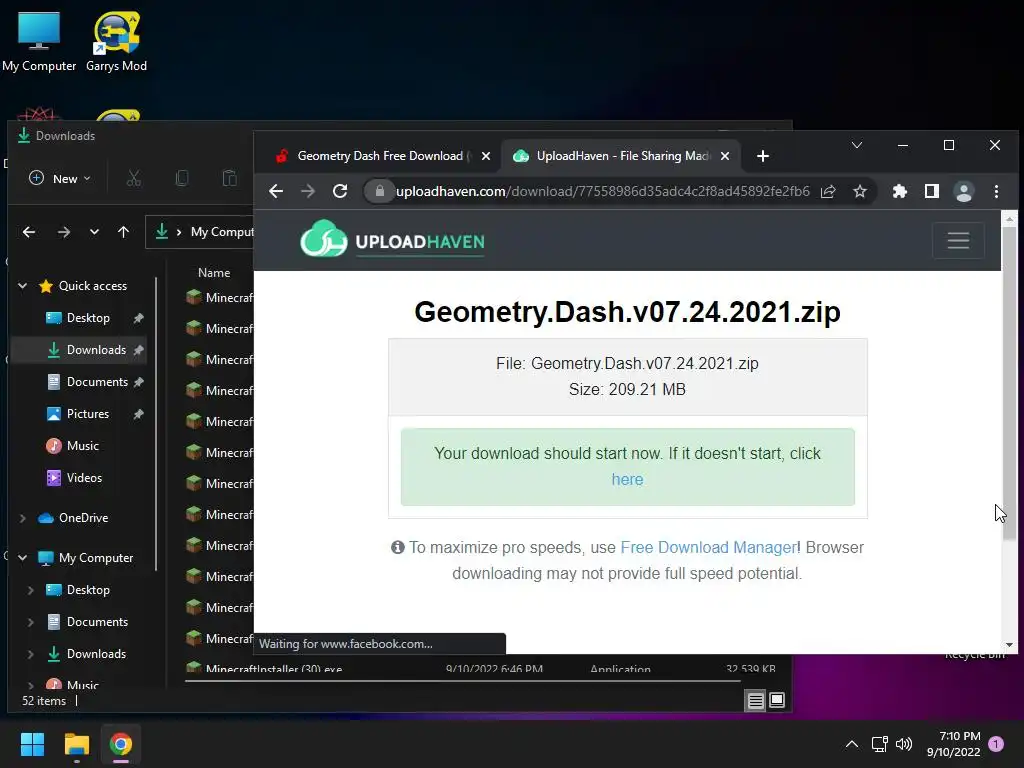This screenshot has width=1024, height=768.
Task: Open Chrome's three-dot menu
Action: 996,191
